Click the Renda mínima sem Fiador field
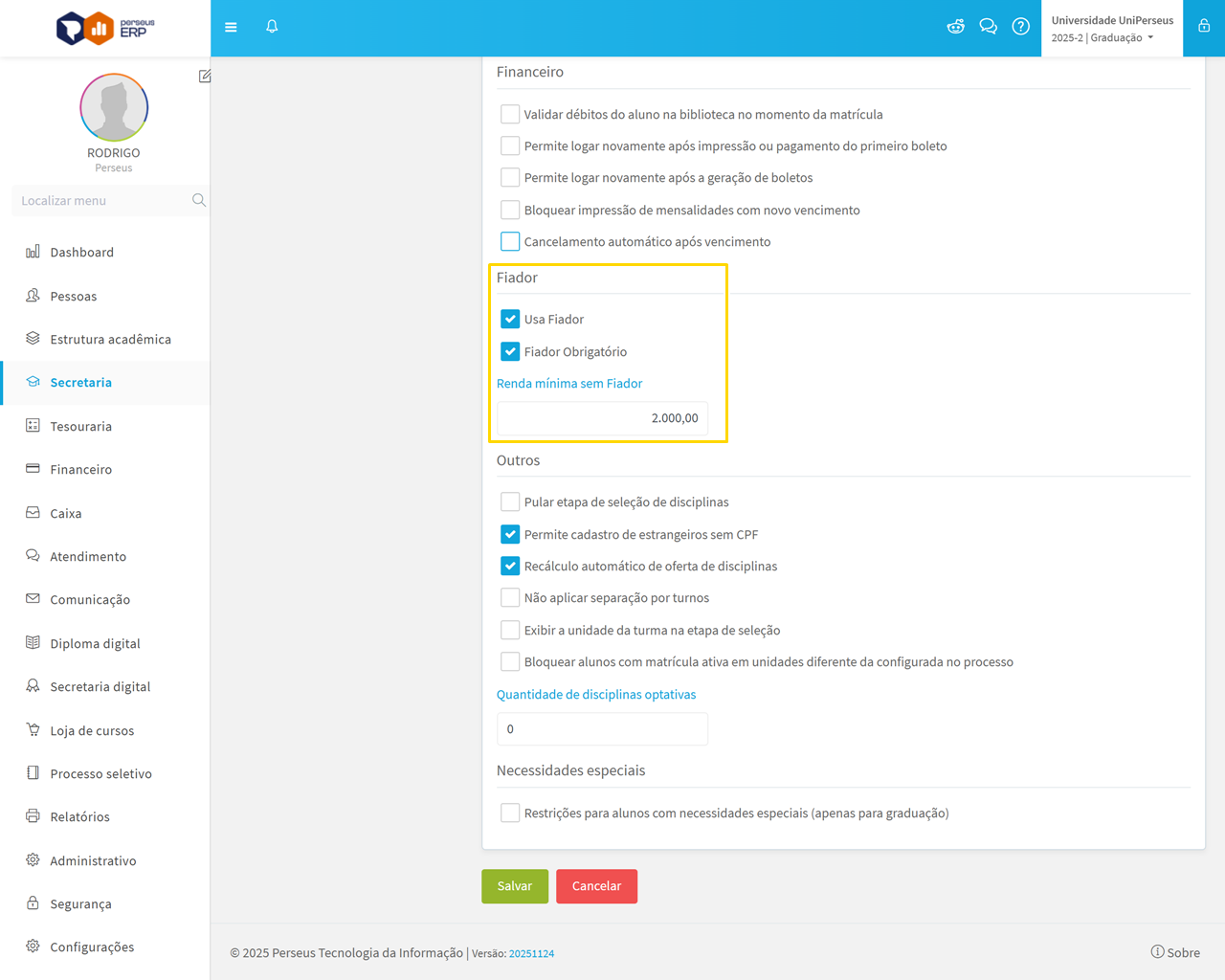This screenshot has height=980, width=1225. click(602, 418)
